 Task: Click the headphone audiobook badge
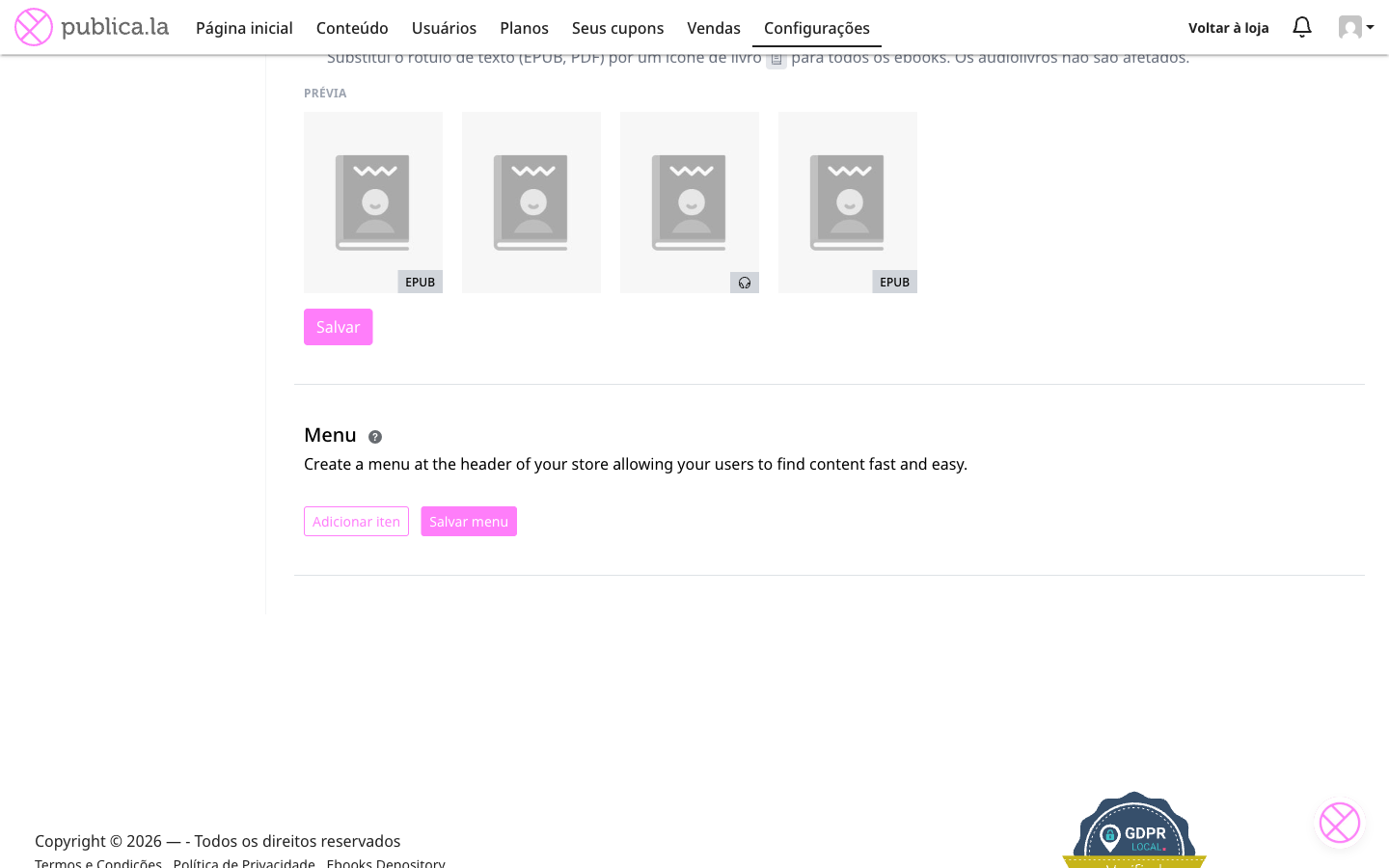pos(745,283)
